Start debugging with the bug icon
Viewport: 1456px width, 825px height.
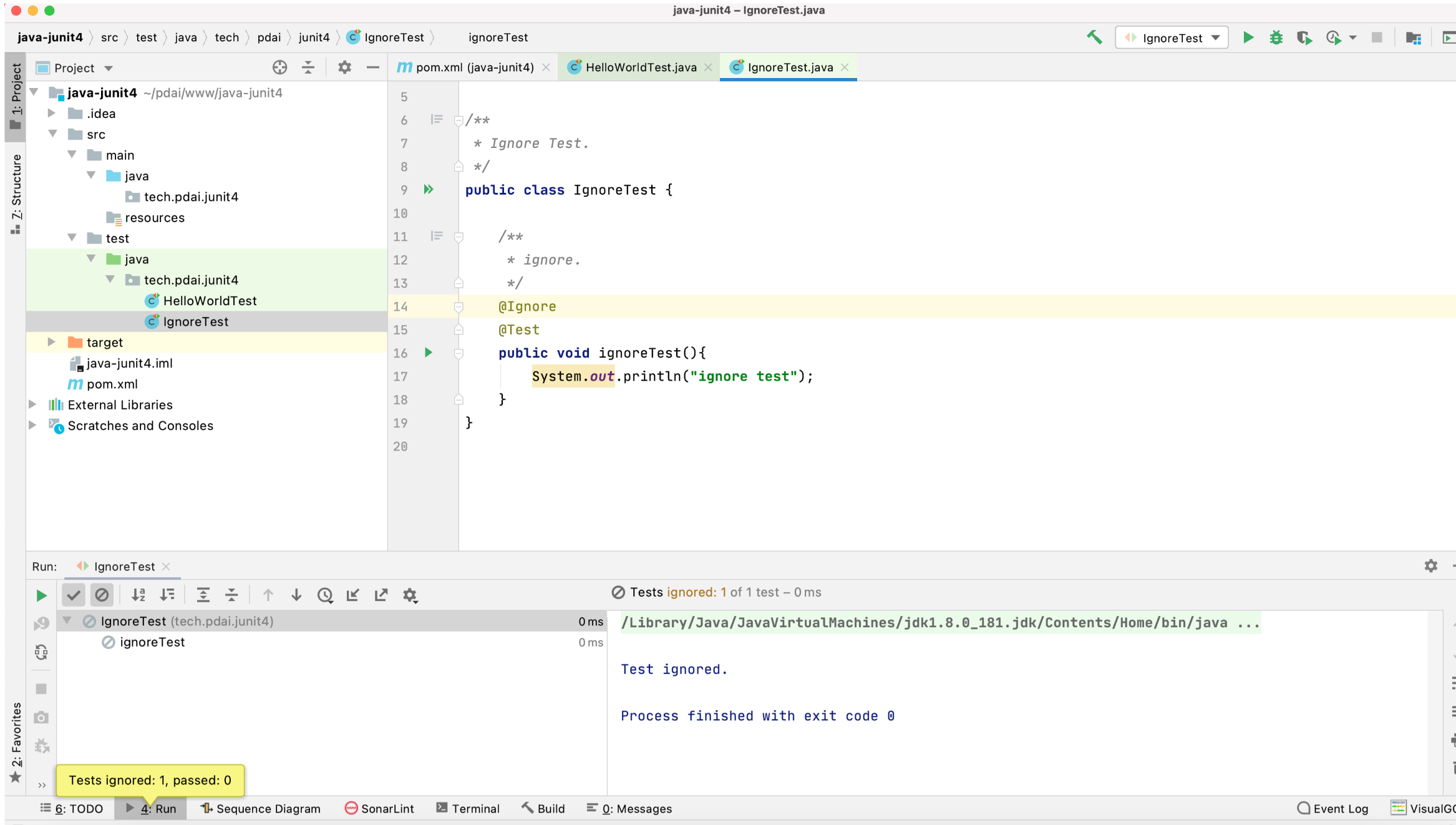pyautogui.click(x=1276, y=37)
